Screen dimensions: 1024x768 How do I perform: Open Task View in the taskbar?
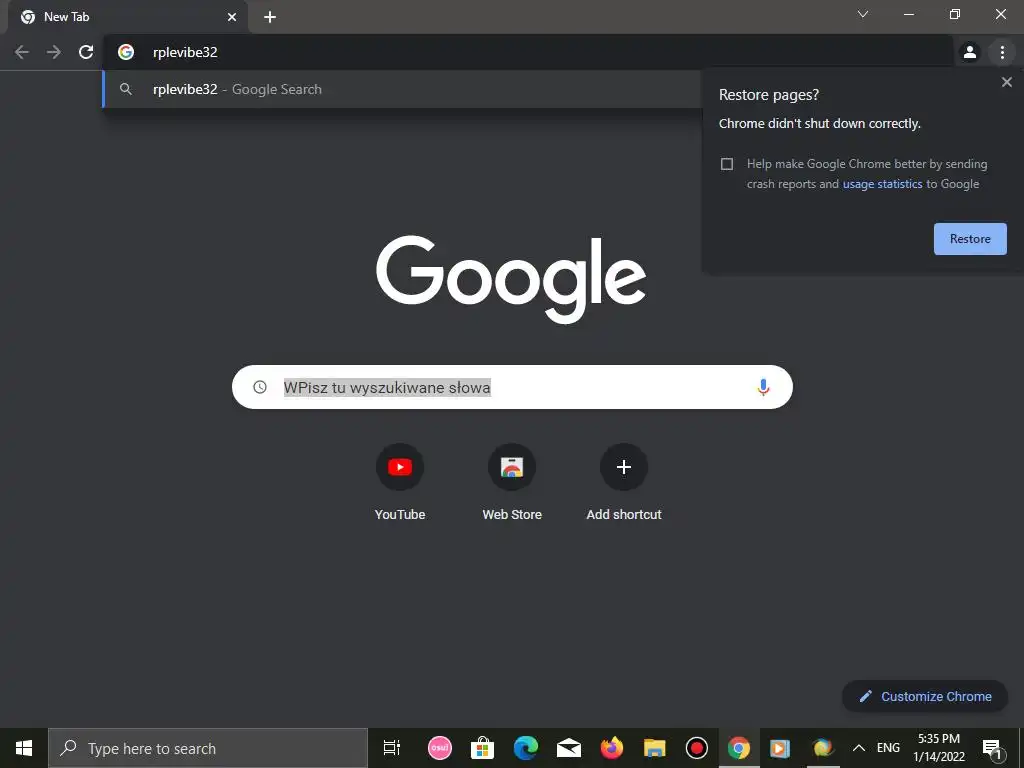[392, 748]
